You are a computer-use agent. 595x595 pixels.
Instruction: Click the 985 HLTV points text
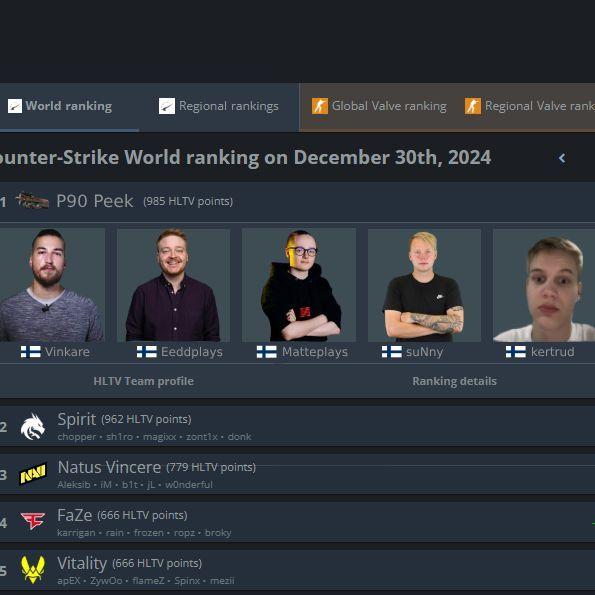188,201
